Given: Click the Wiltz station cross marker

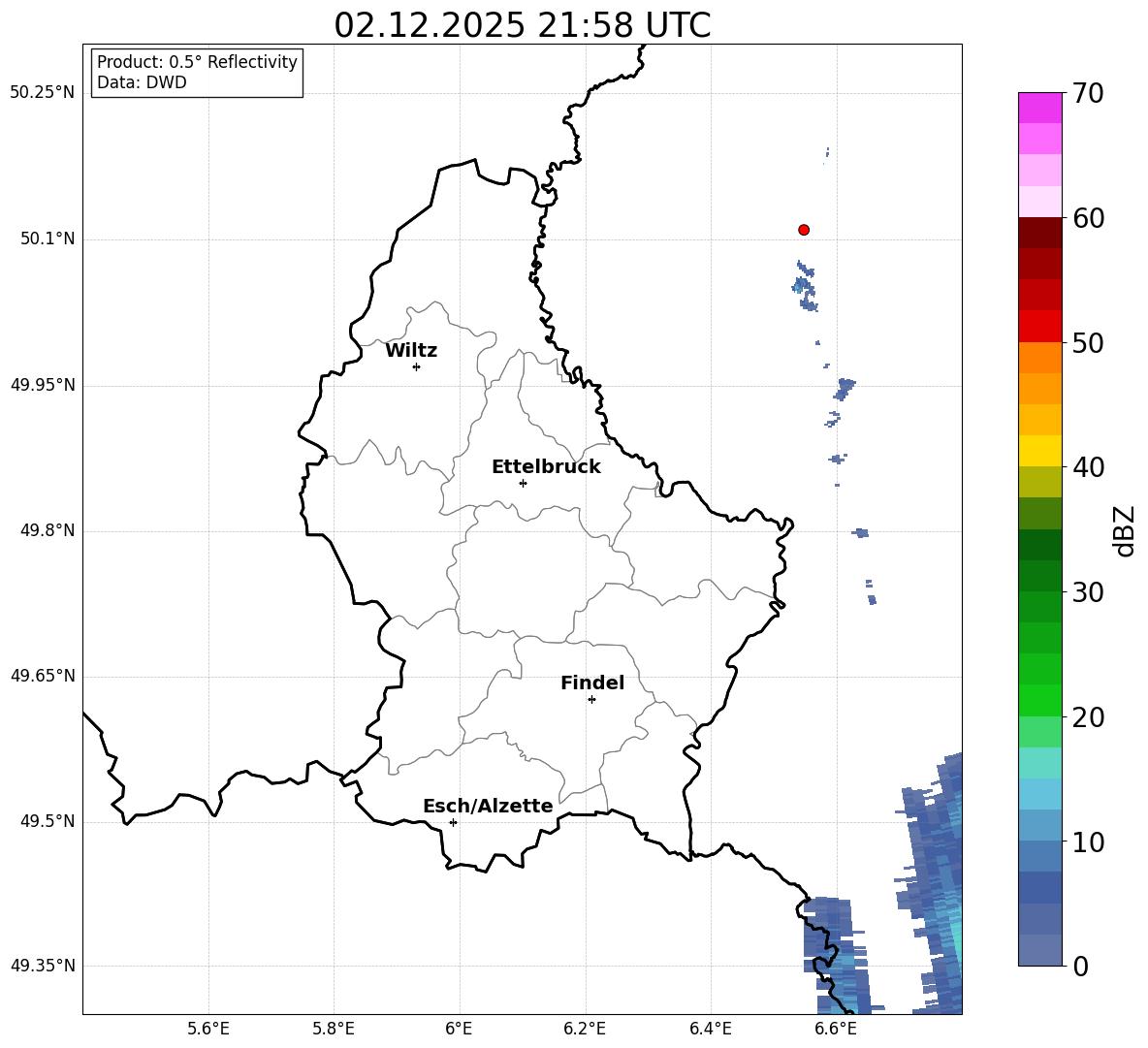Looking at the screenshot, I should pos(417,366).
